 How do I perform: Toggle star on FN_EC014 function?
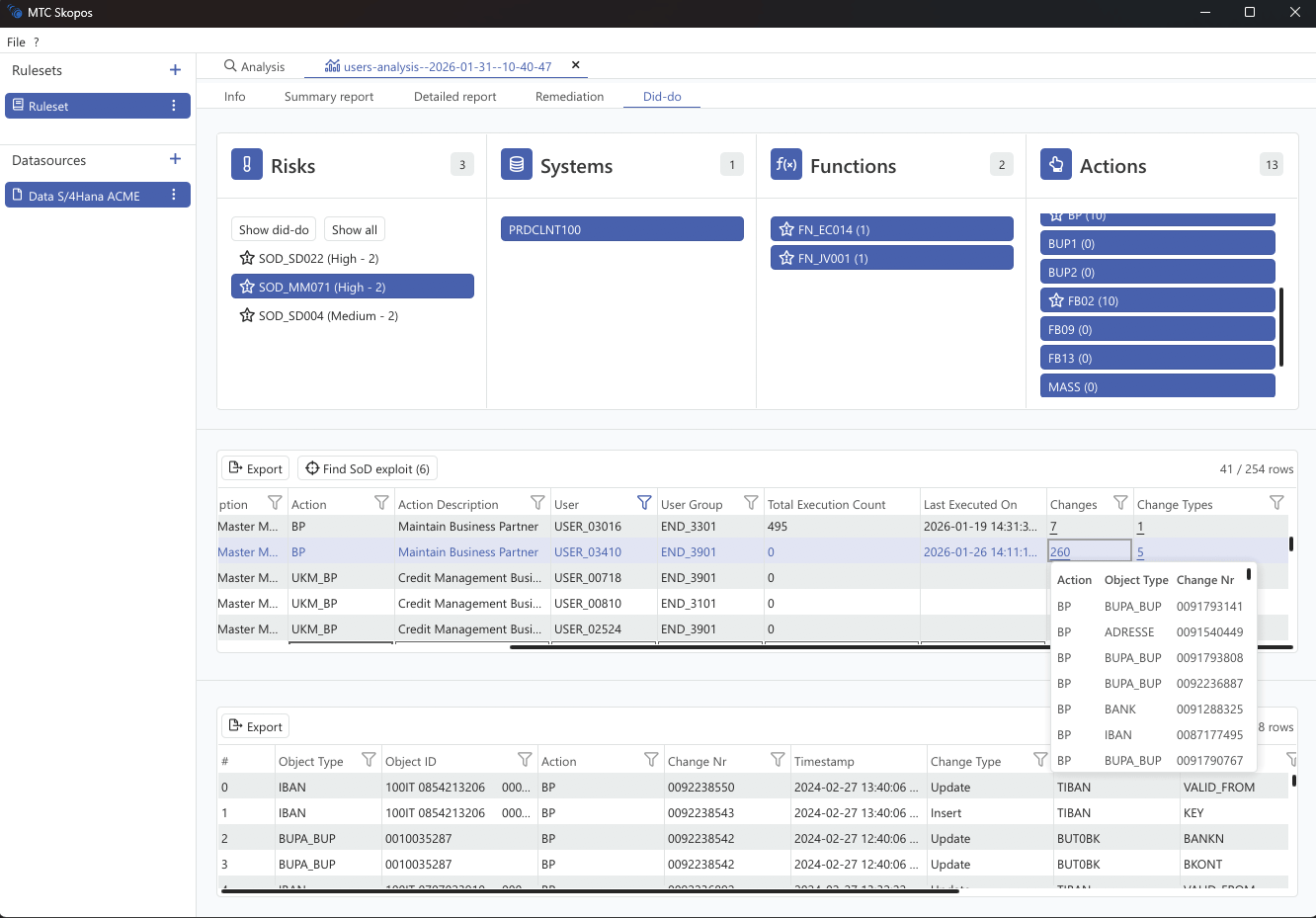click(786, 229)
